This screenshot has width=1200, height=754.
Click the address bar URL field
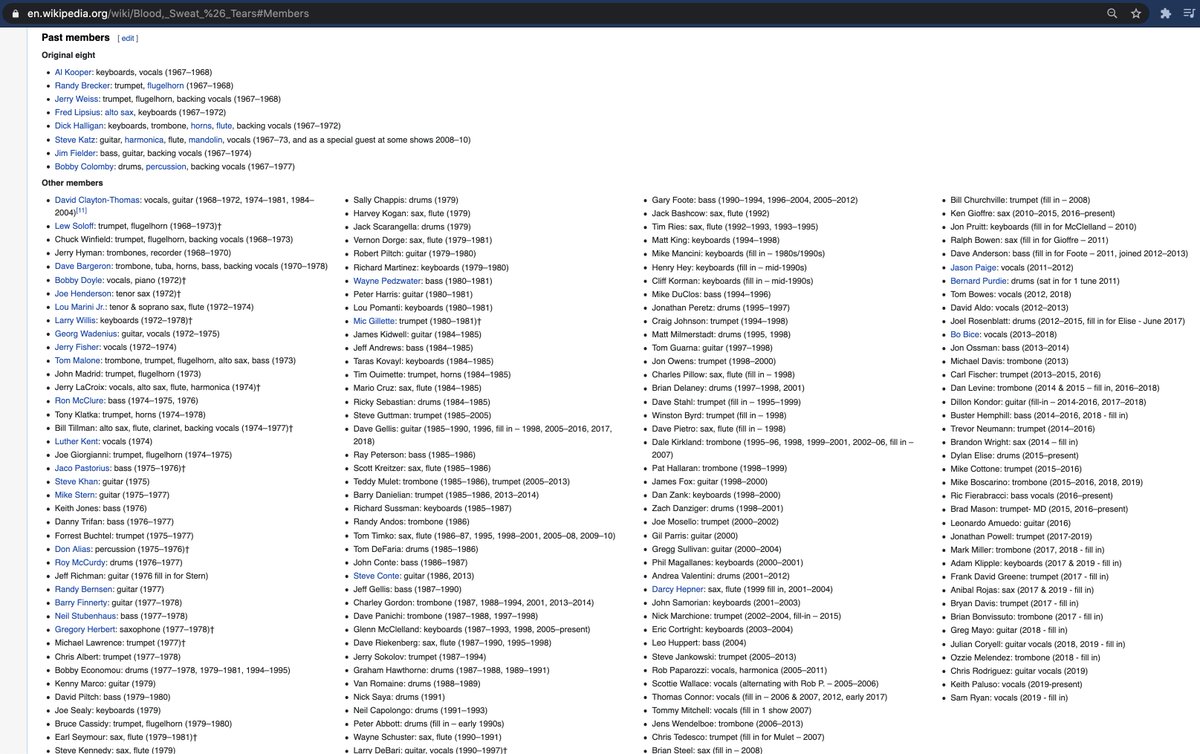coord(560,14)
